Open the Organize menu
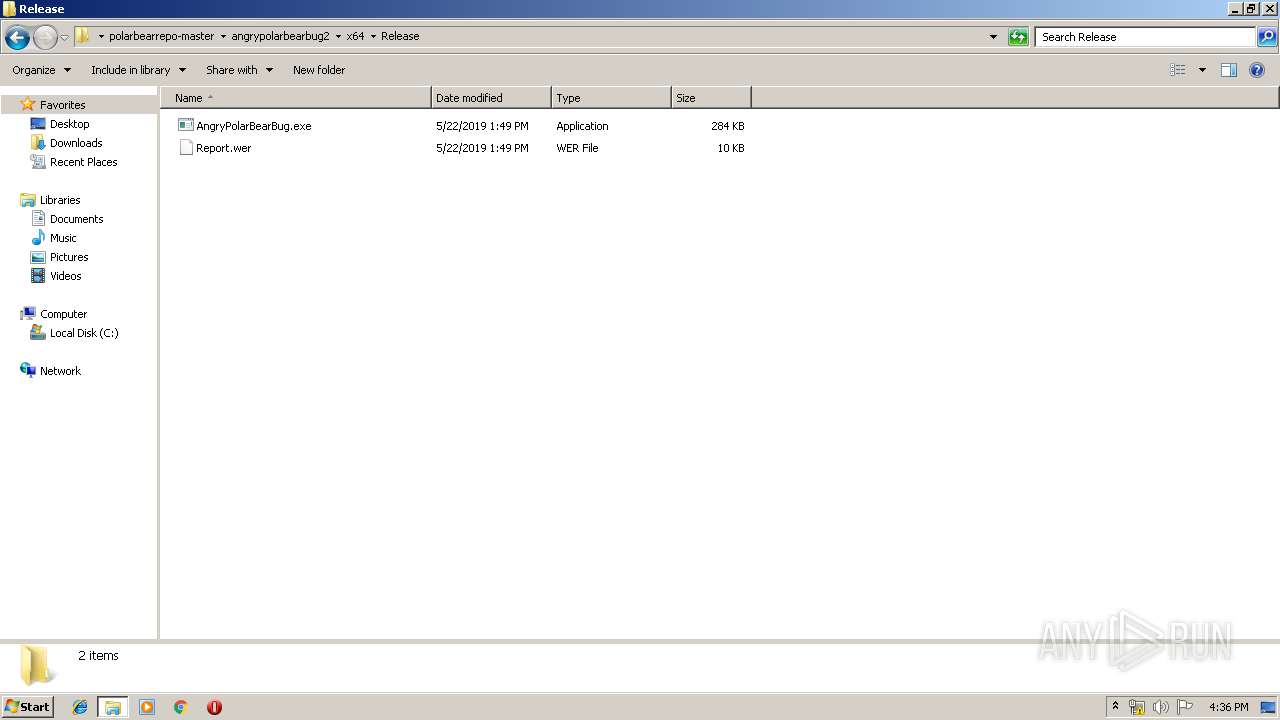This screenshot has width=1280, height=720. point(41,70)
